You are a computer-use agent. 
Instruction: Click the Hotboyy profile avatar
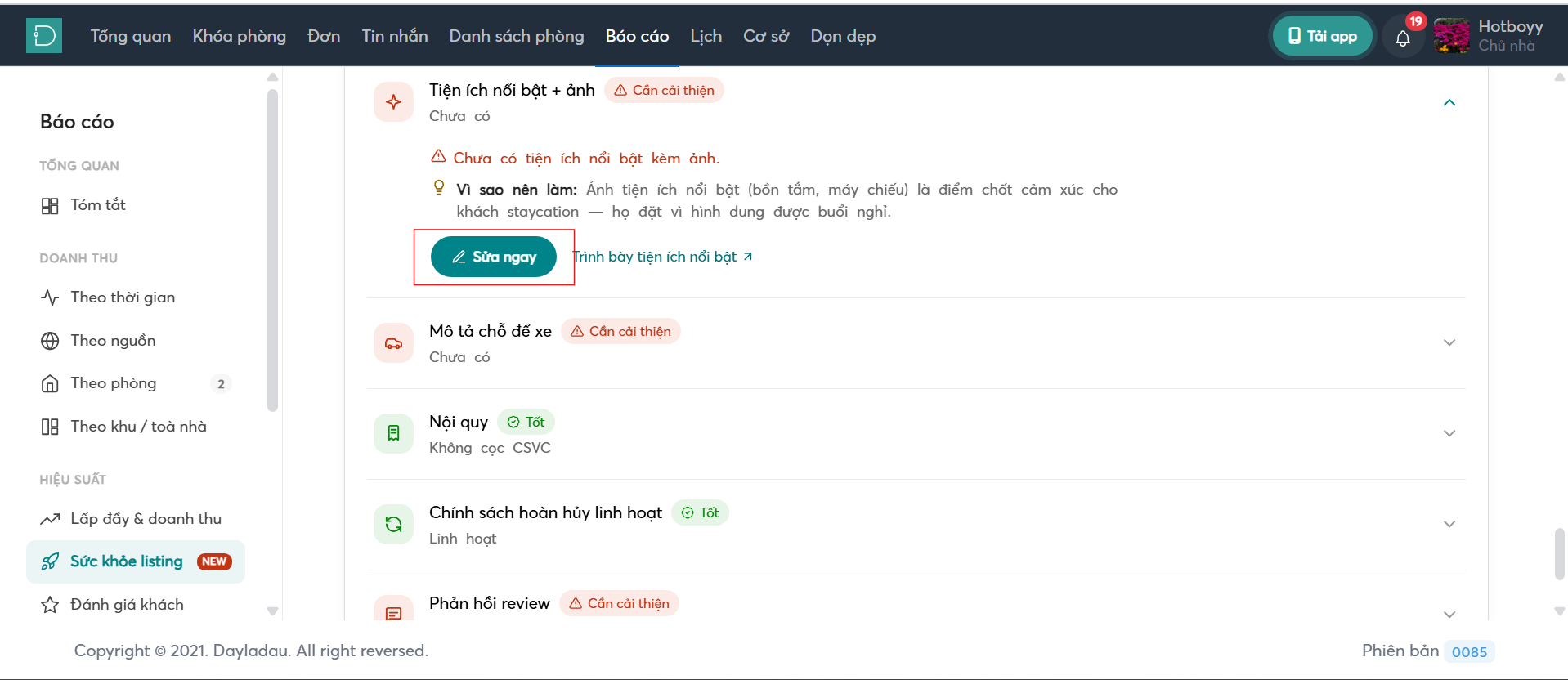point(1451,36)
